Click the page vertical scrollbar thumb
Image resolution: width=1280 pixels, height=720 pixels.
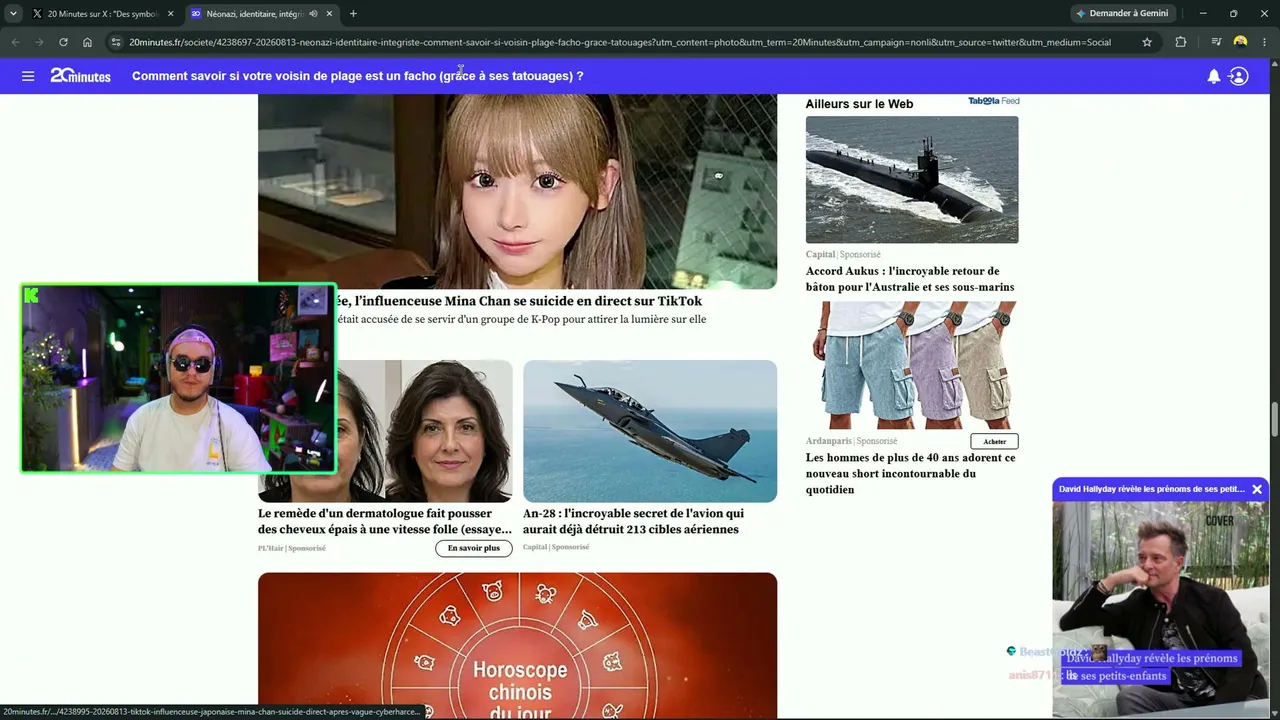click(1274, 420)
